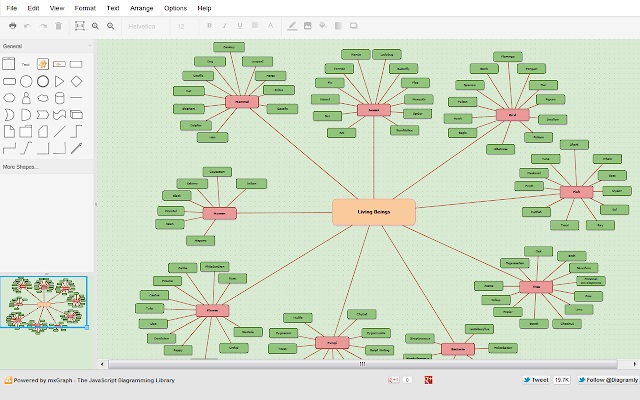Viewport: 640px width, 400px height.
Task: Select the zoom out magnifier icon
Action: pos(111,26)
